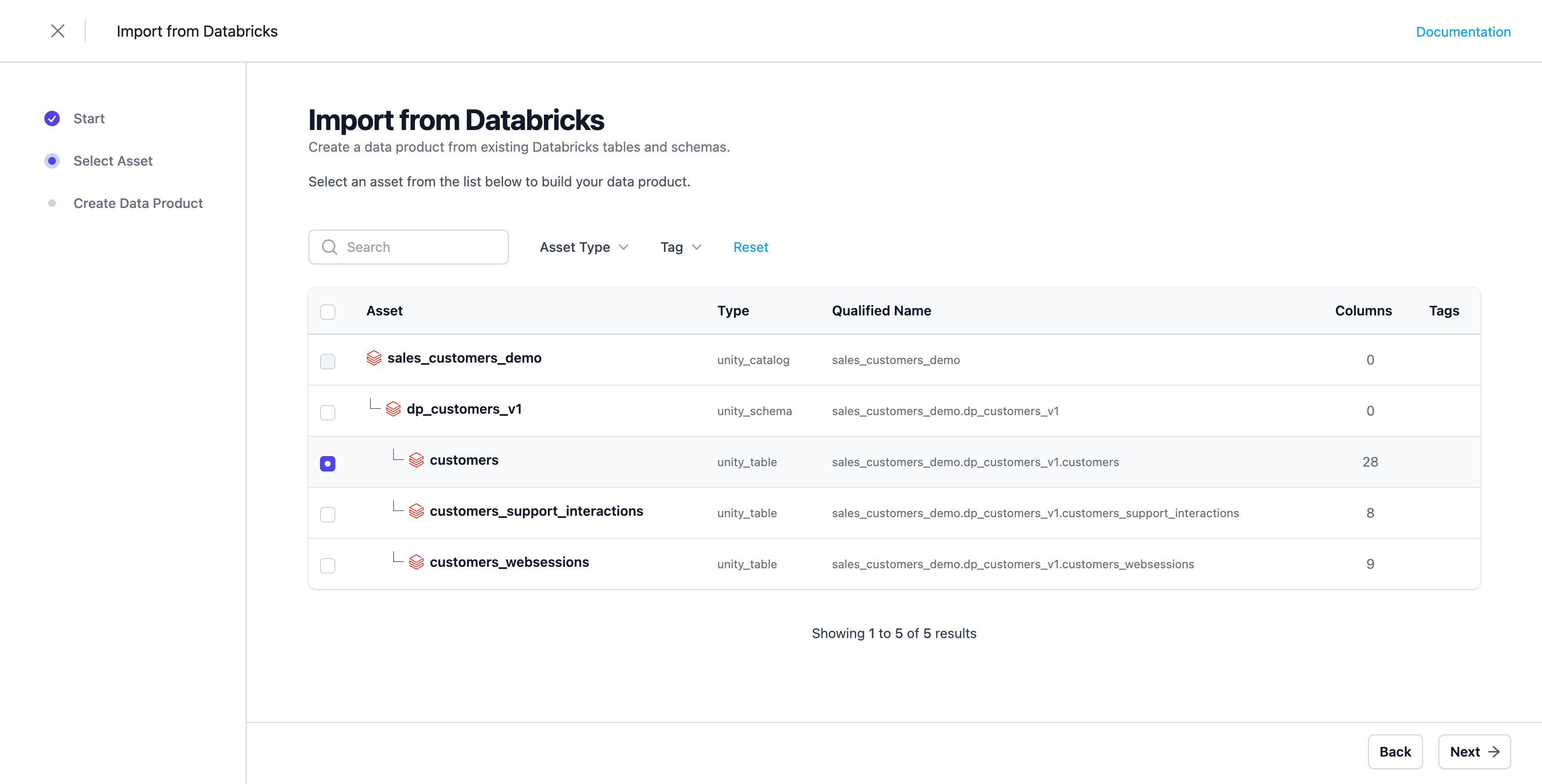1542x784 pixels.
Task: Check the dp_customers_v1 row checkbox
Action: 328,413
